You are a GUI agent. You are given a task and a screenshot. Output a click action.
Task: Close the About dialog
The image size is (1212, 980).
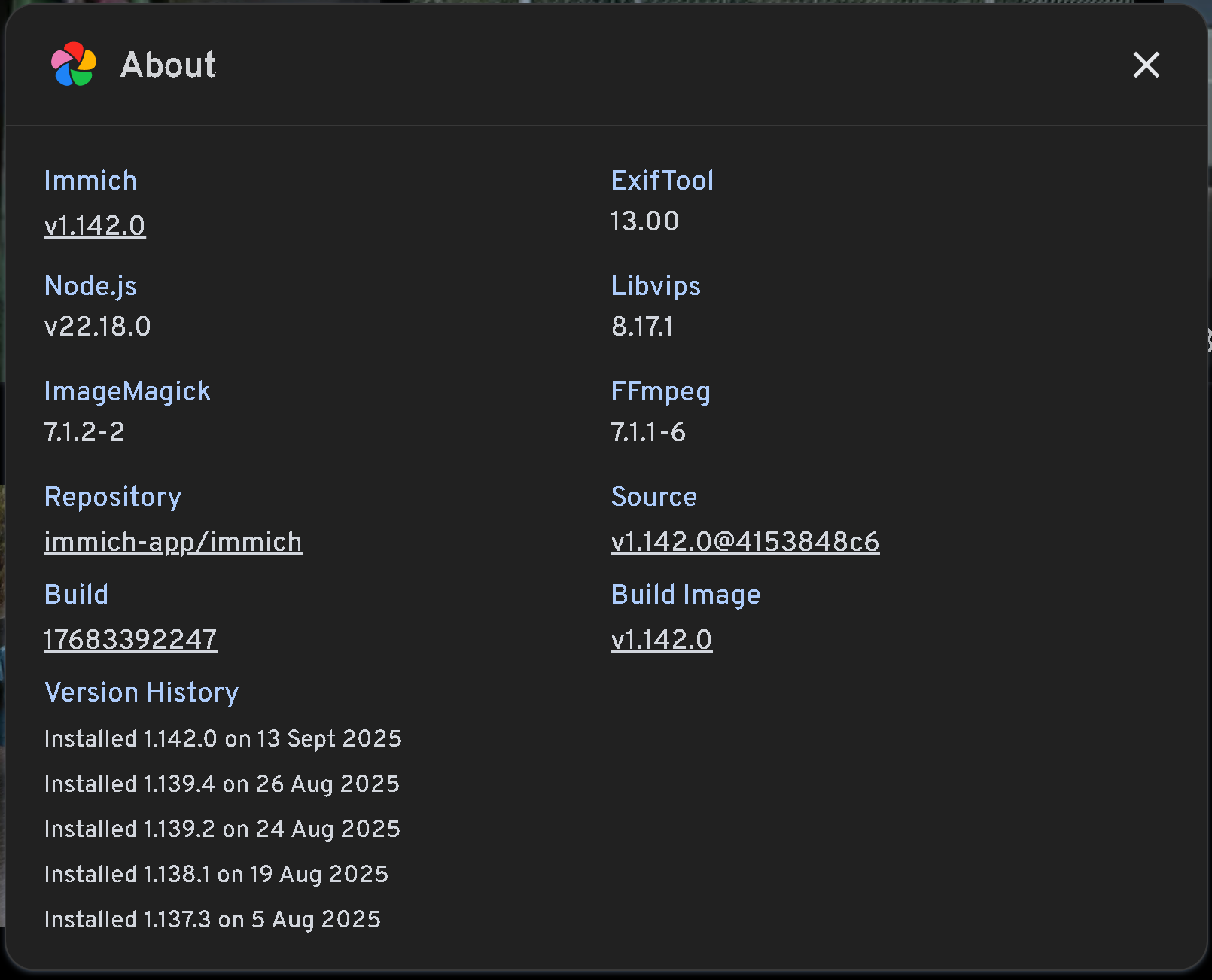[1146, 65]
